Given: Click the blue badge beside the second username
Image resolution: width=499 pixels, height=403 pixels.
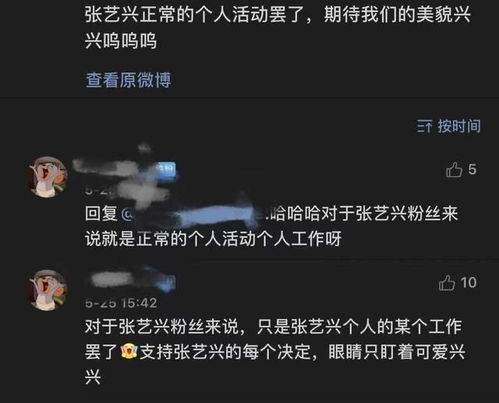Looking at the screenshot, I should pyautogui.click(x=167, y=282).
